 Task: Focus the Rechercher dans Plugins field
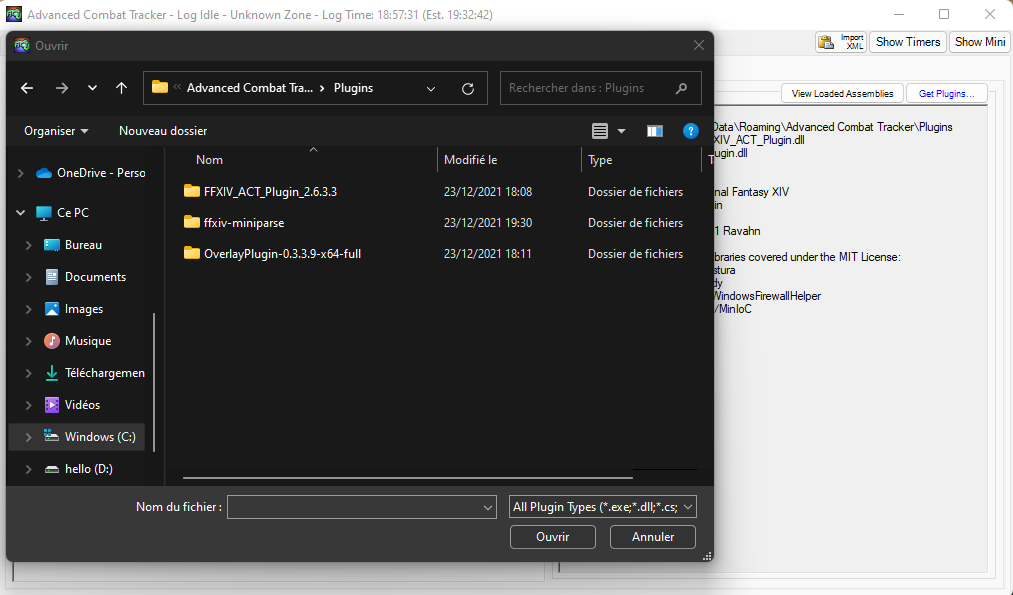[600, 88]
